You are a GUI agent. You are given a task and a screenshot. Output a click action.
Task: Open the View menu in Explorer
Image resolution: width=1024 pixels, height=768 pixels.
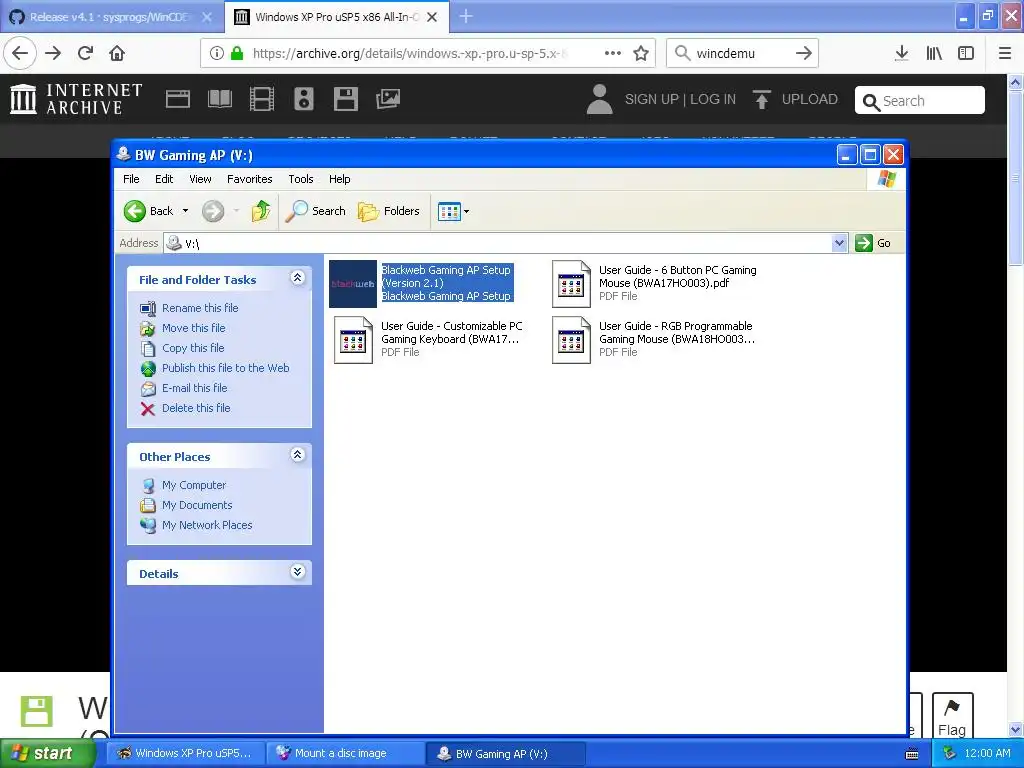click(x=200, y=179)
